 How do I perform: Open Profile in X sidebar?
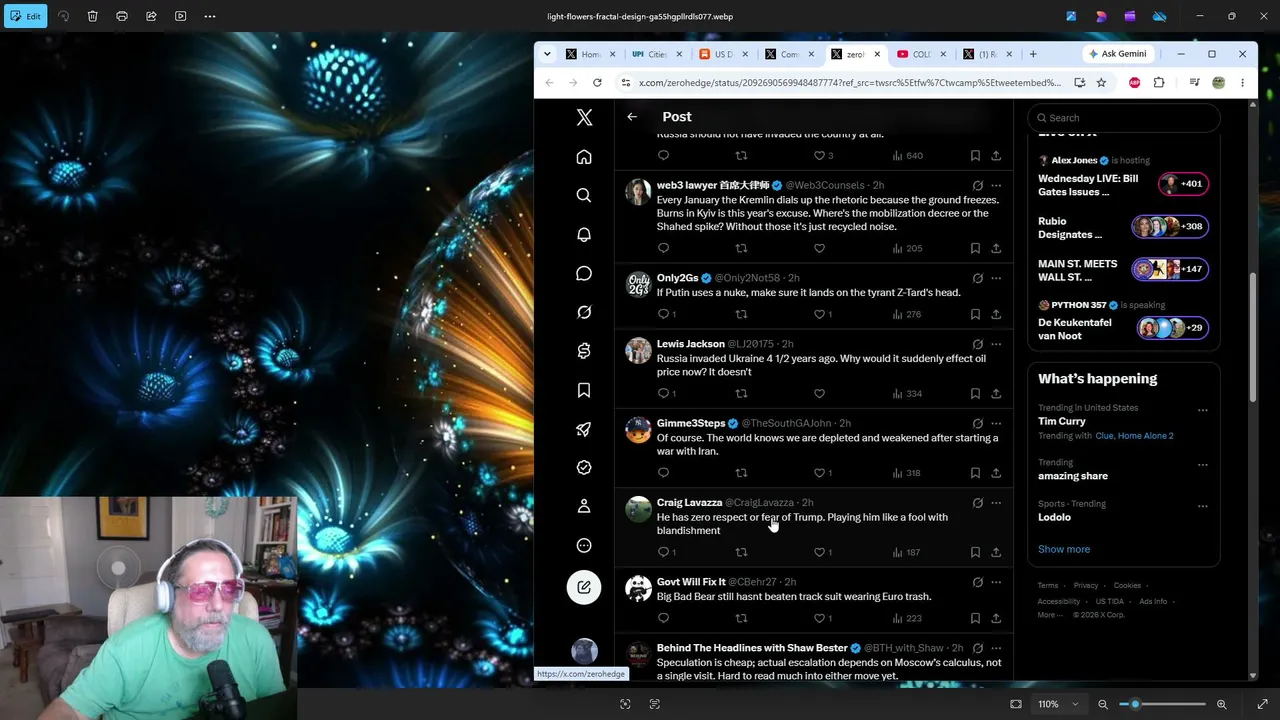[584, 507]
